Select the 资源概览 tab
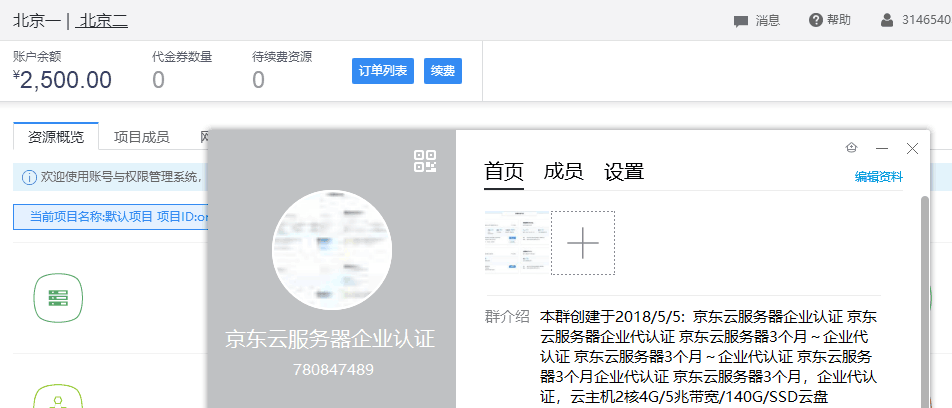Image resolution: width=952 pixels, height=408 pixels. point(56,137)
